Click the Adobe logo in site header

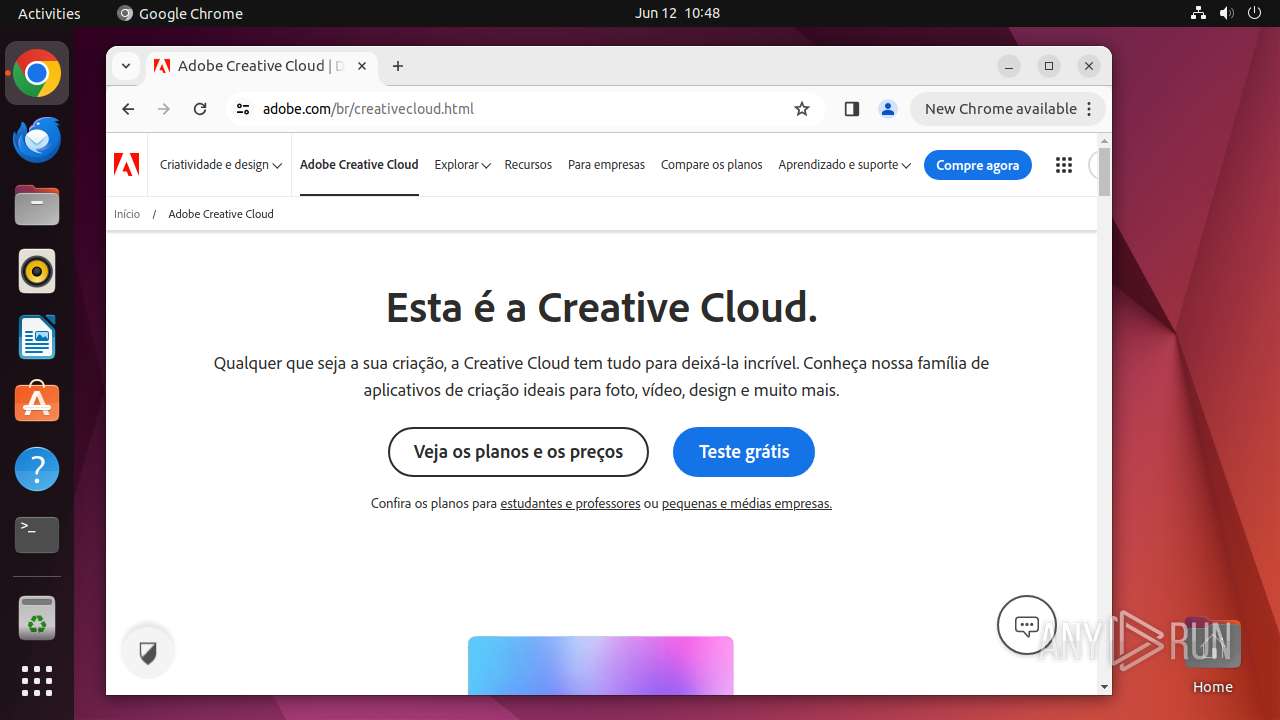tap(127, 165)
